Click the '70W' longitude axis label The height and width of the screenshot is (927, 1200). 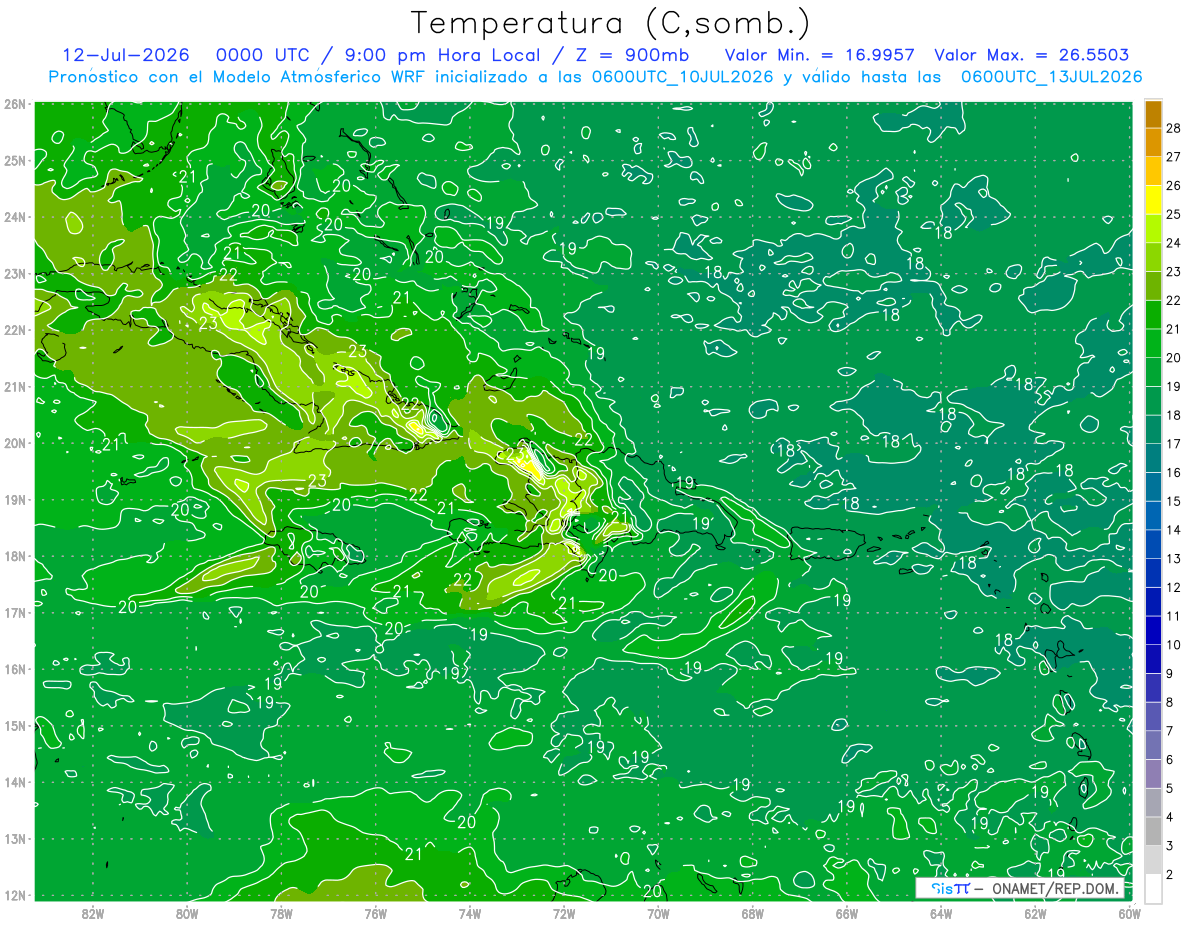pyautogui.click(x=658, y=913)
